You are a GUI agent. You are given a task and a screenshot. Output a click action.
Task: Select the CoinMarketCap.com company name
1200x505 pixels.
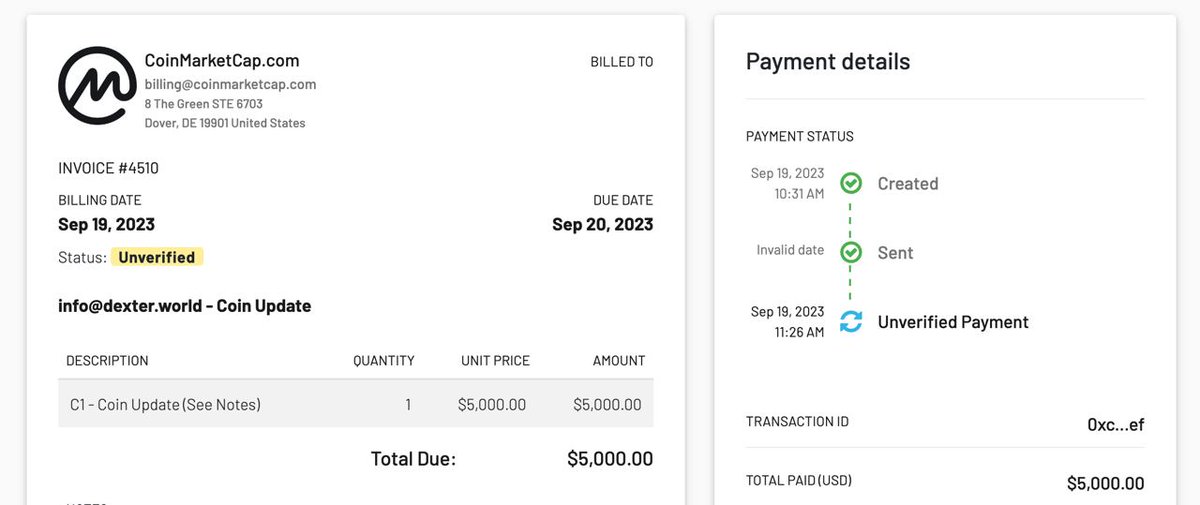point(222,60)
